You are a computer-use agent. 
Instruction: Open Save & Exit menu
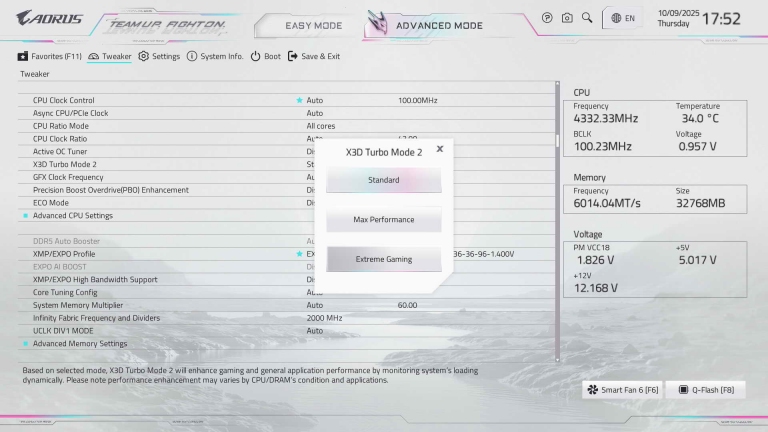(314, 56)
